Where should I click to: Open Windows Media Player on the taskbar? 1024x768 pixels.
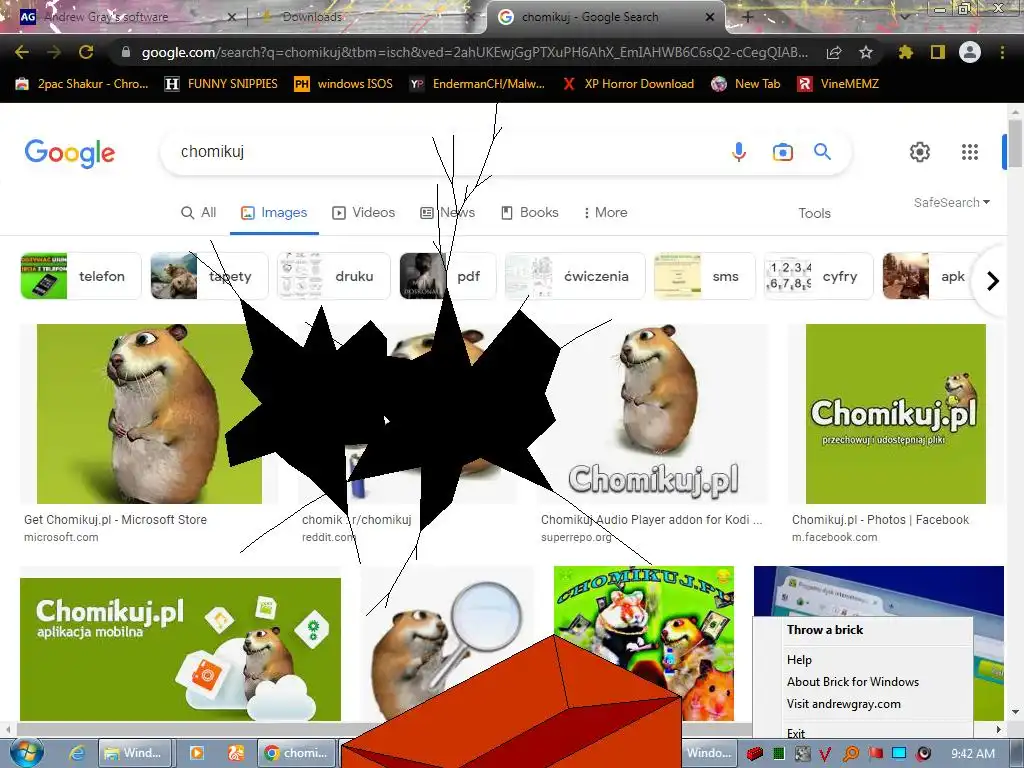point(197,753)
